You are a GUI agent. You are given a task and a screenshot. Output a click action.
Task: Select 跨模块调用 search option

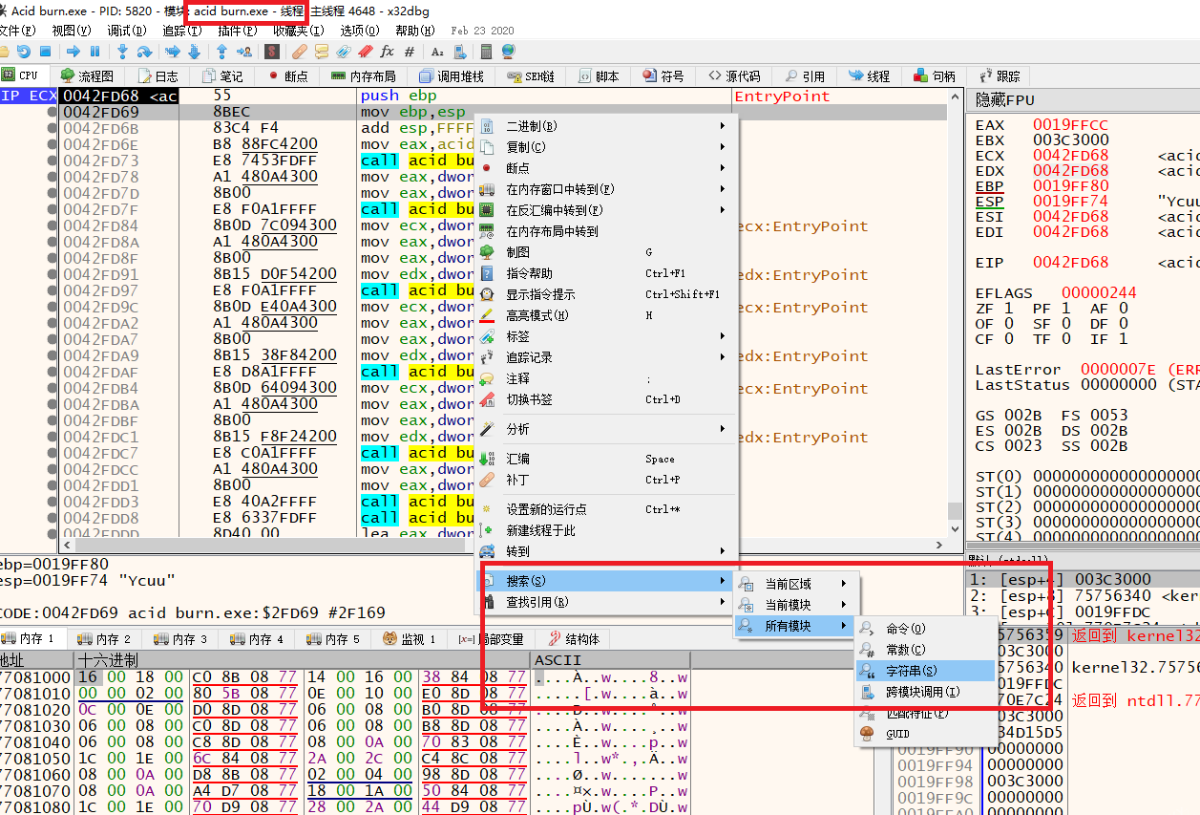tap(924, 692)
